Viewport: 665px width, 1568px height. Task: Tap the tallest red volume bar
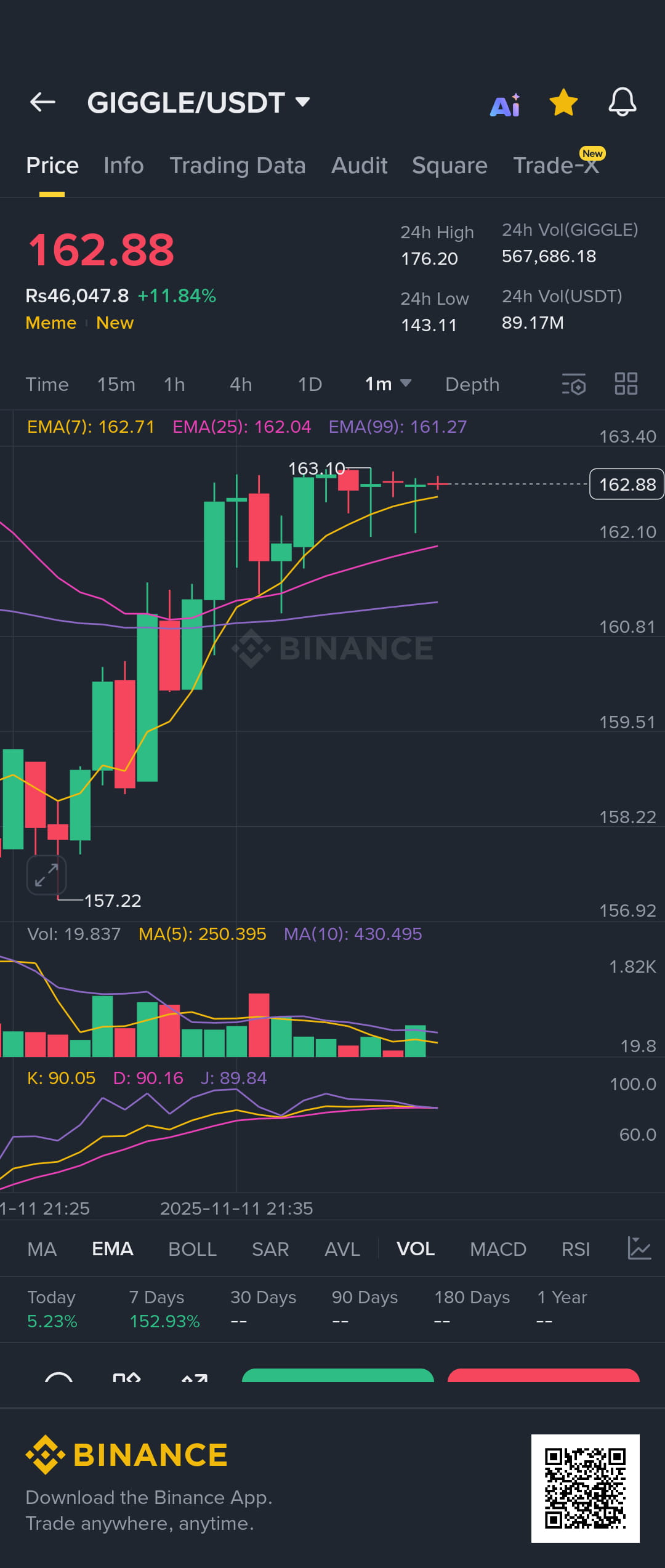[x=259, y=1025]
